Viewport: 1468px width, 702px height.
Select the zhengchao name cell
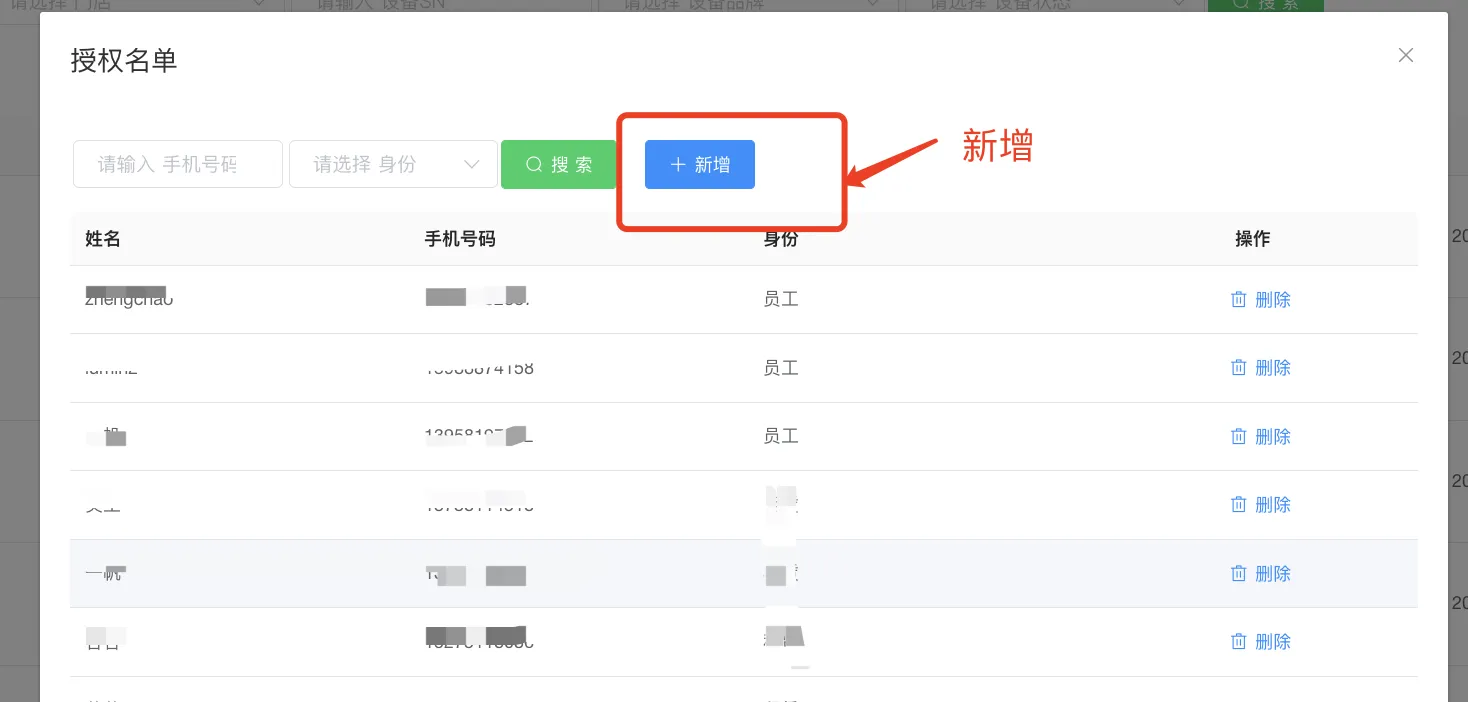(x=129, y=299)
